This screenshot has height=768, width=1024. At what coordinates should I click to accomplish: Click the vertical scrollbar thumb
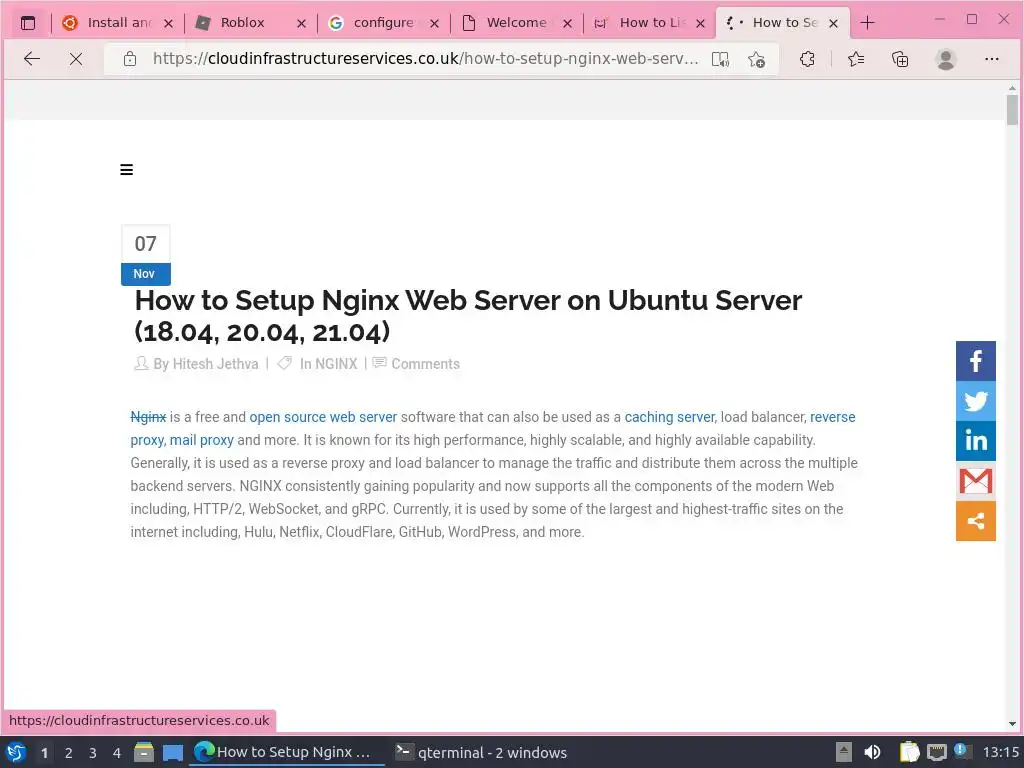click(1012, 110)
